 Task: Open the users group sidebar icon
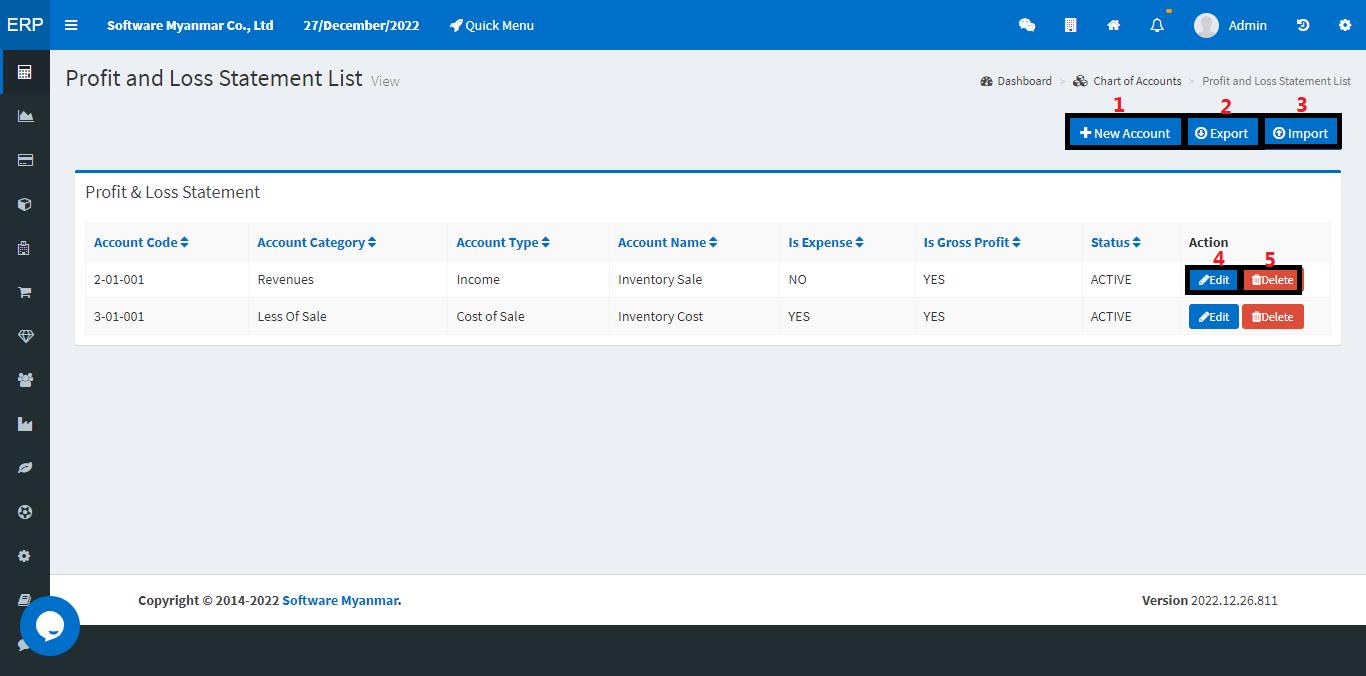coord(25,380)
